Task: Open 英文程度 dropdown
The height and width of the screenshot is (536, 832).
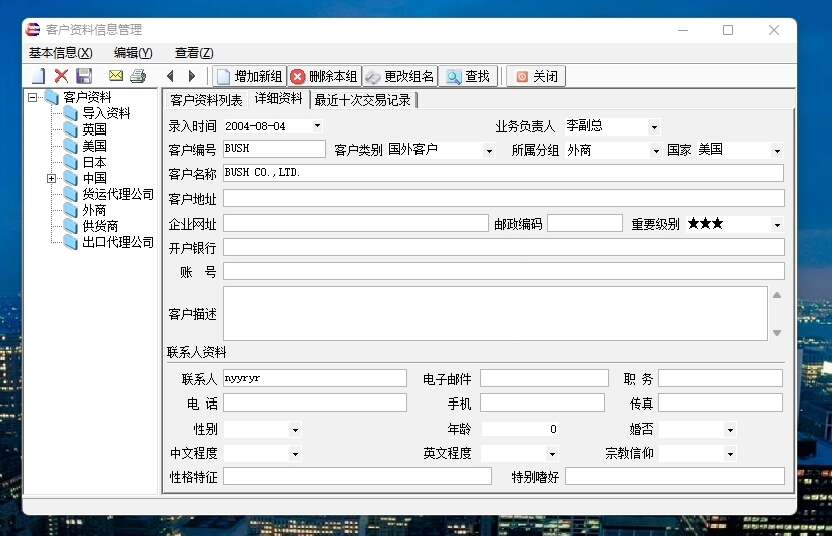Action: pyautogui.click(x=552, y=453)
